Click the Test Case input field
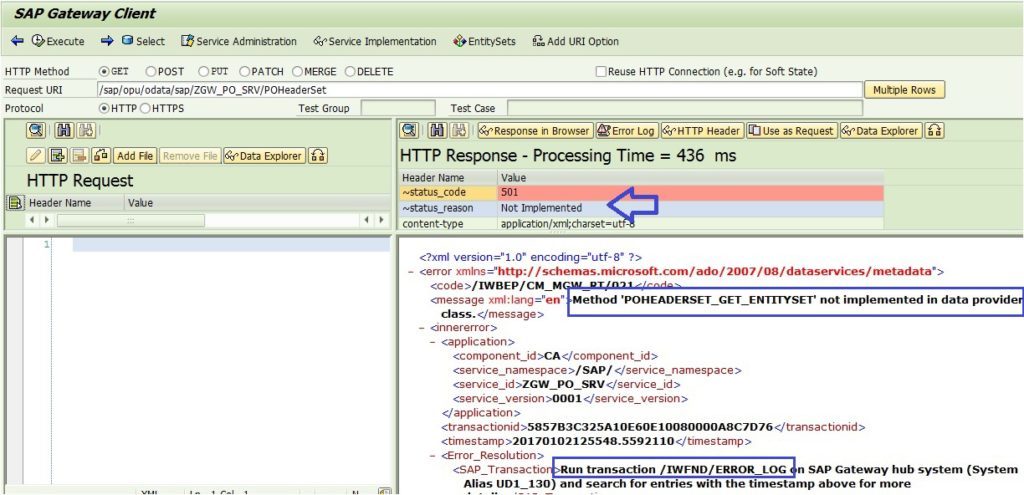Image resolution: width=1024 pixels, height=495 pixels. click(x=684, y=108)
